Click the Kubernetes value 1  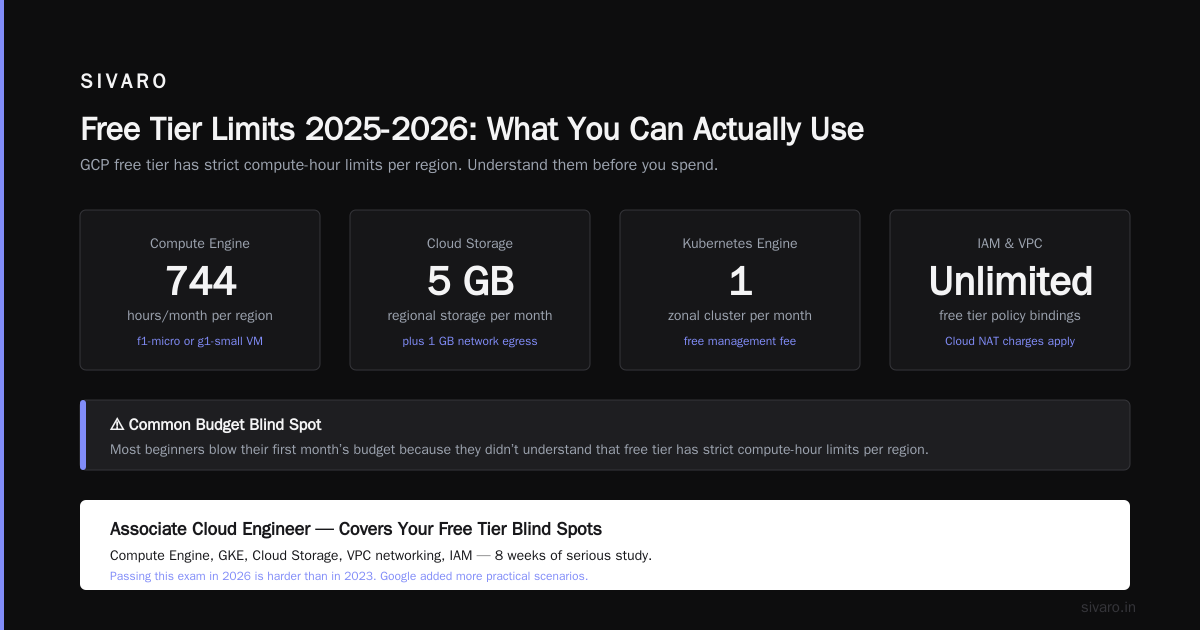740,281
